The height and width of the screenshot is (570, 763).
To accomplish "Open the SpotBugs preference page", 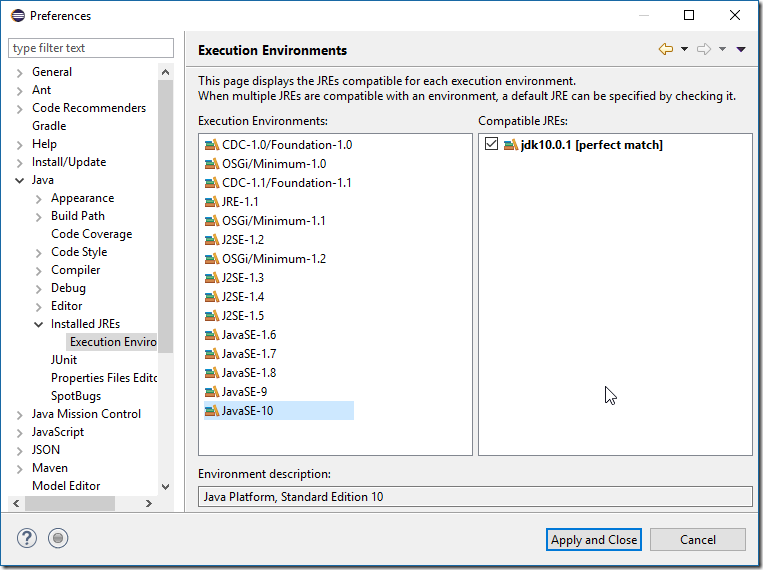I will pyautogui.click(x=76, y=396).
